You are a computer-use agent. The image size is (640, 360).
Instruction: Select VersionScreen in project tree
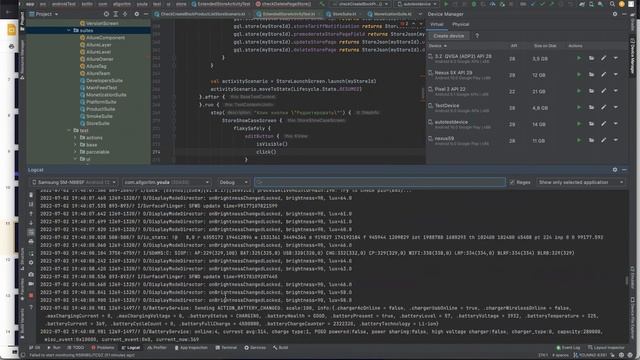(102, 23)
